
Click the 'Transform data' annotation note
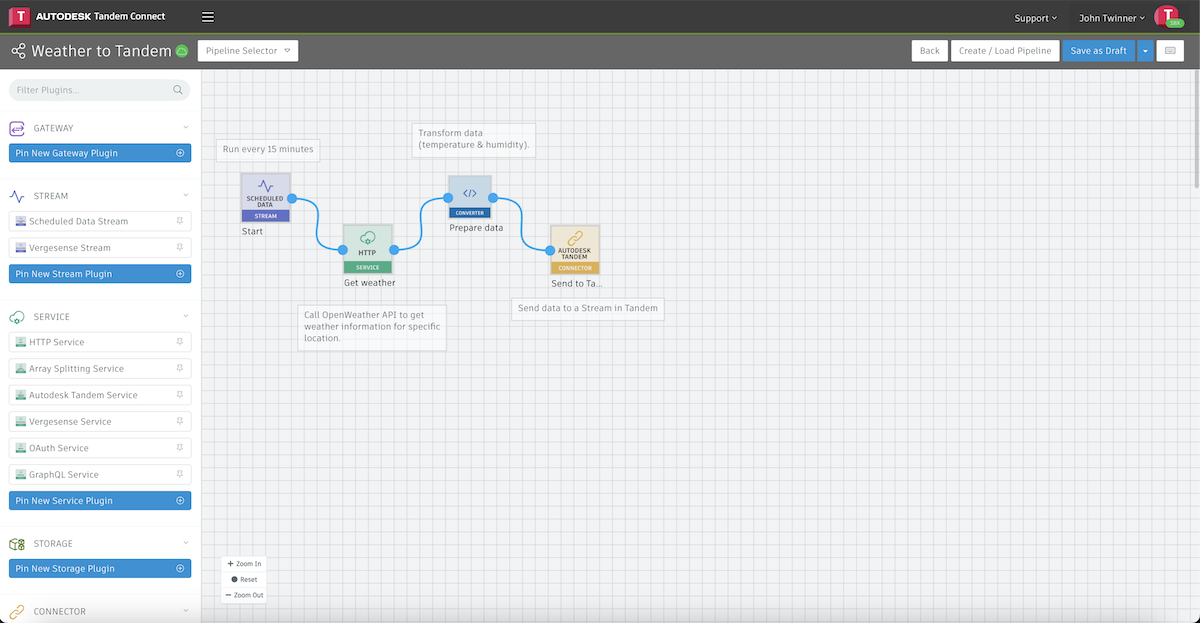[x=474, y=140]
